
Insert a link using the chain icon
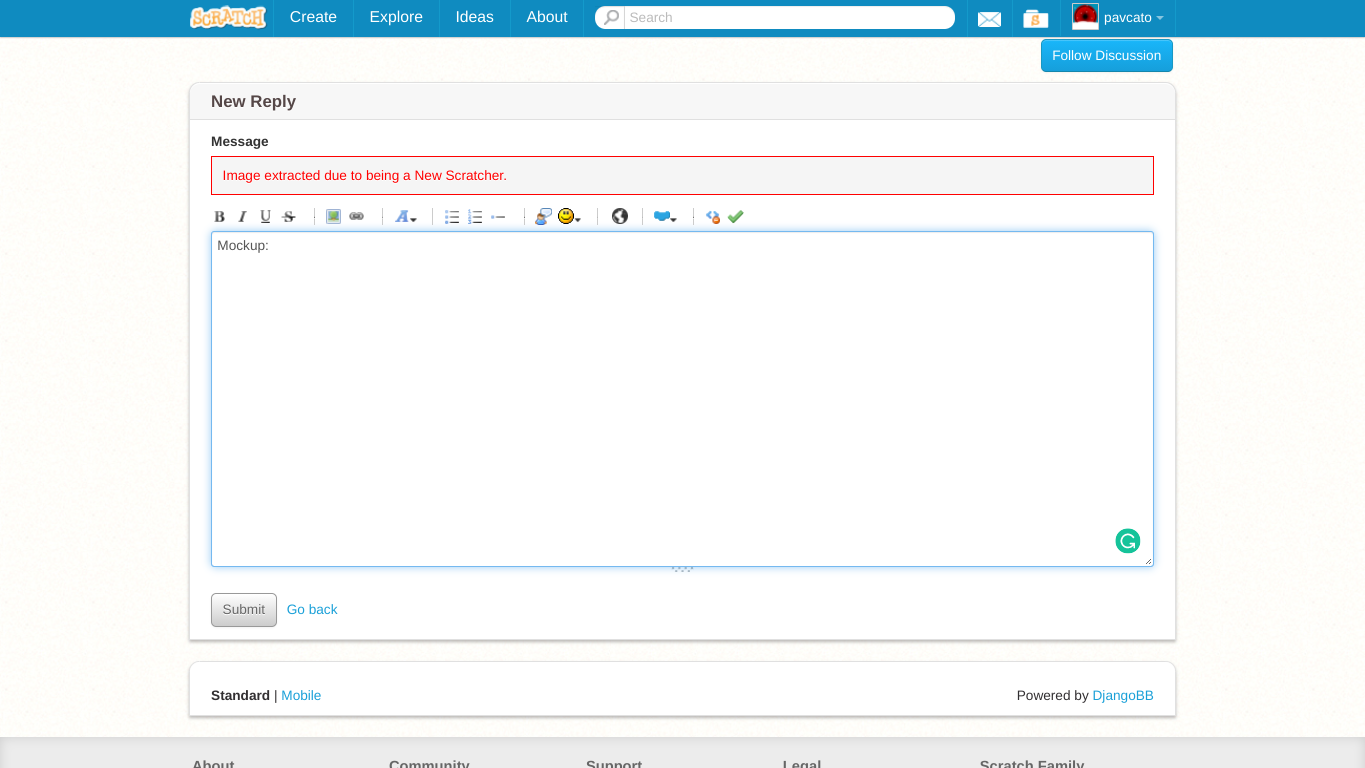point(356,217)
